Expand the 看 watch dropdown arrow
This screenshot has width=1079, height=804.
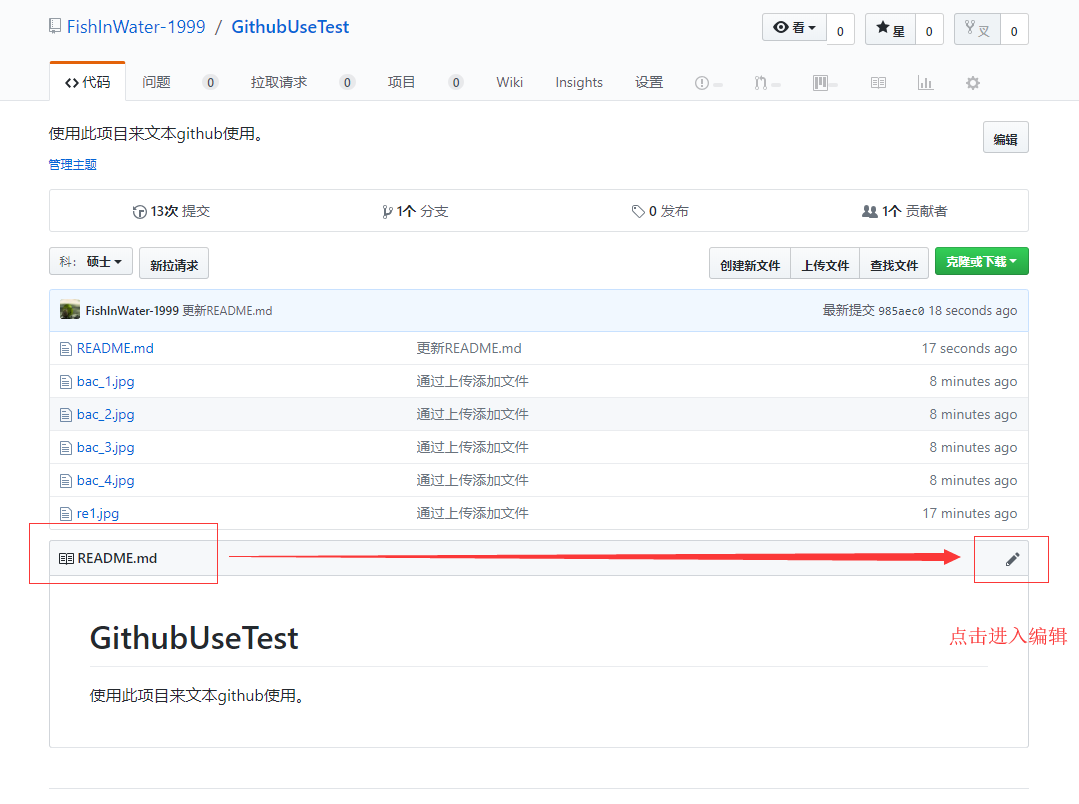pos(810,27)
